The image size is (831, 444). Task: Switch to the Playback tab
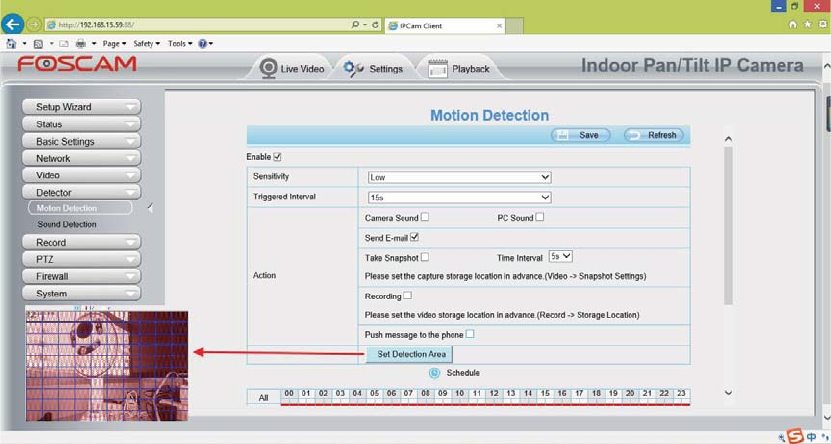(459, 68)
